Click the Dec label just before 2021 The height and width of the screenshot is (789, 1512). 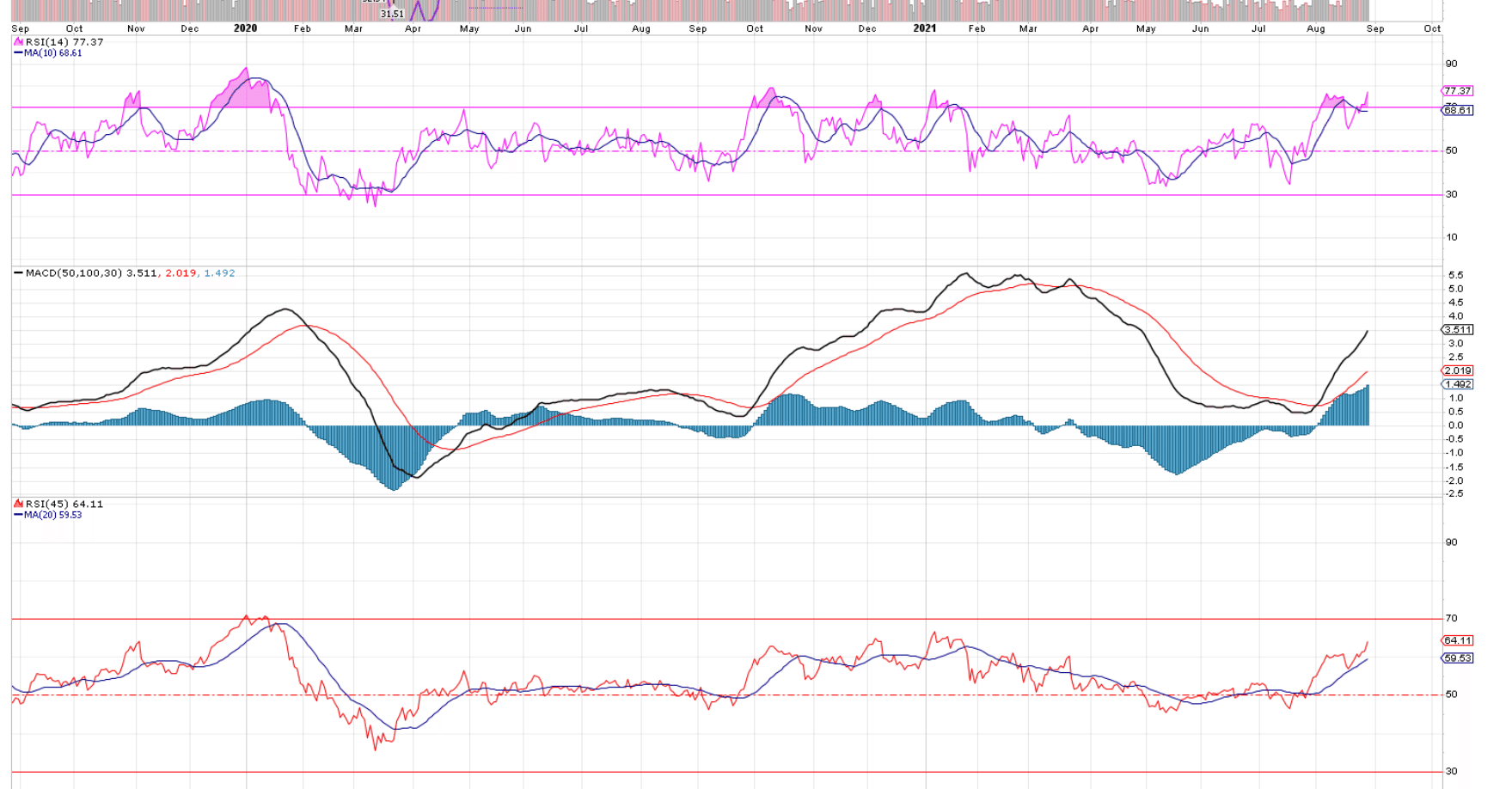(x=868, y=28)
